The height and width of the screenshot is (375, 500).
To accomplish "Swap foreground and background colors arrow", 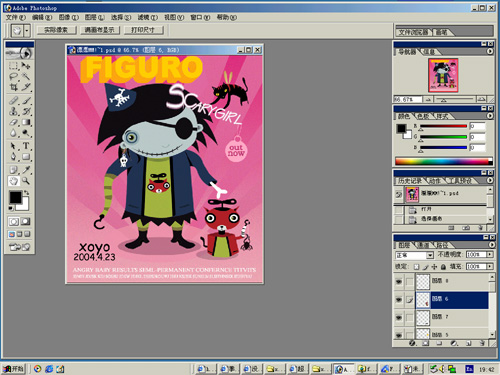I will tap(26, 193).
